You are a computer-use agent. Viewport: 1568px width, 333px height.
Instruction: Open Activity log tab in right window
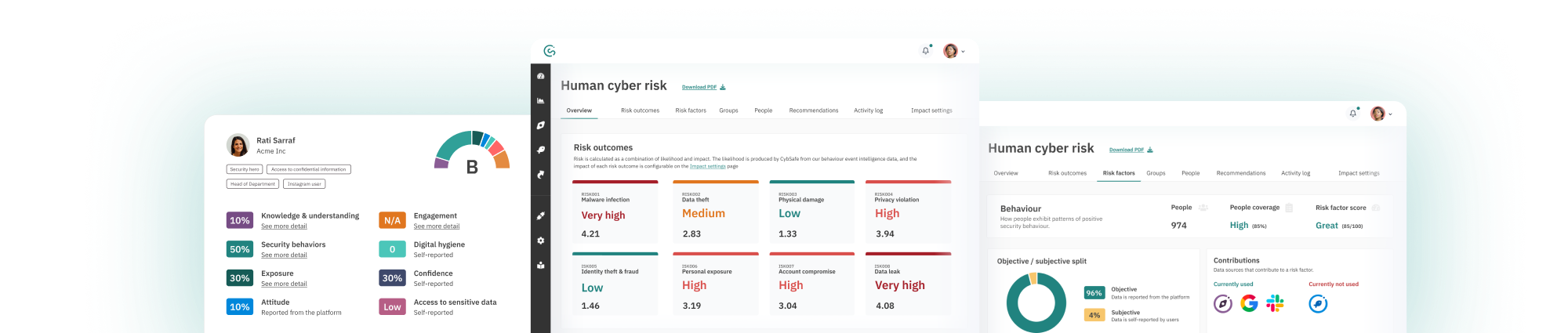1296,173
